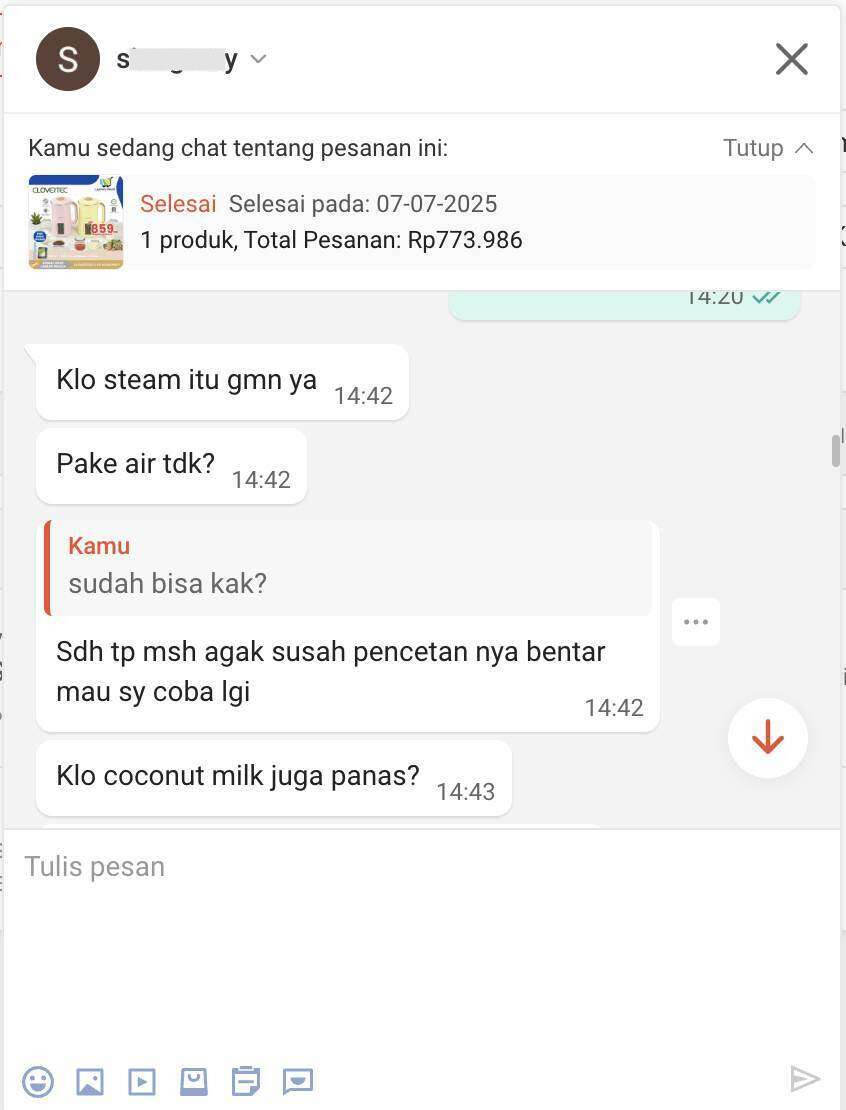Select quoted Kamu reply block
The width and height of the screenshot is (846, 1110).
[348, 568]
